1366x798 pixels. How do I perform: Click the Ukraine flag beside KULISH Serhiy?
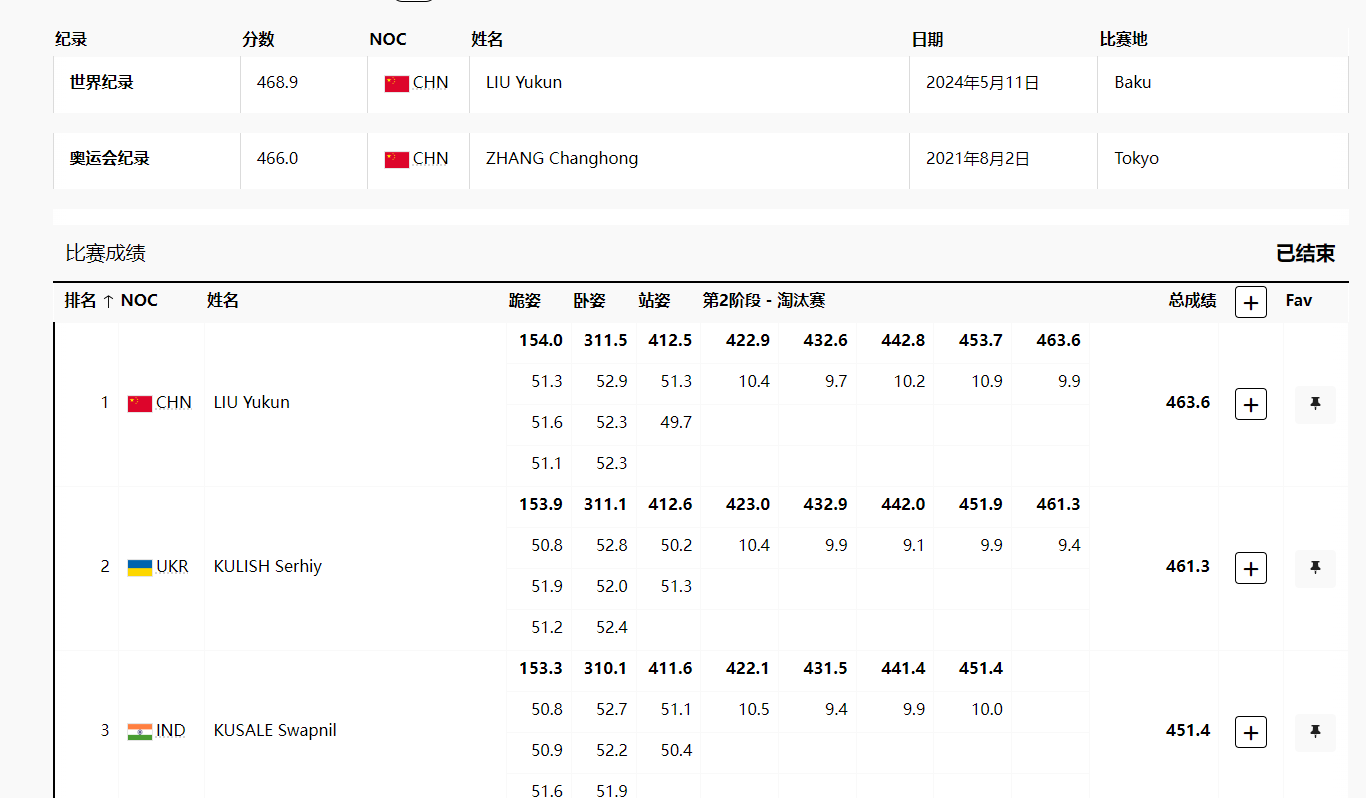[140, 567]
